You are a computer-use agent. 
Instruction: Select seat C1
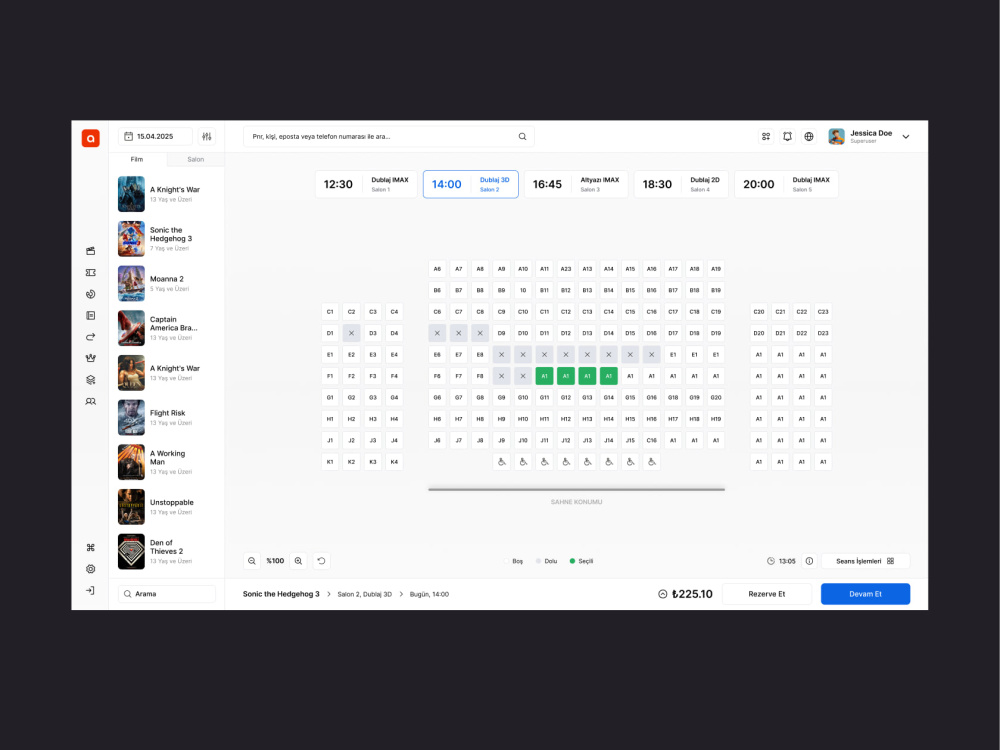click(x=330, y=312)
